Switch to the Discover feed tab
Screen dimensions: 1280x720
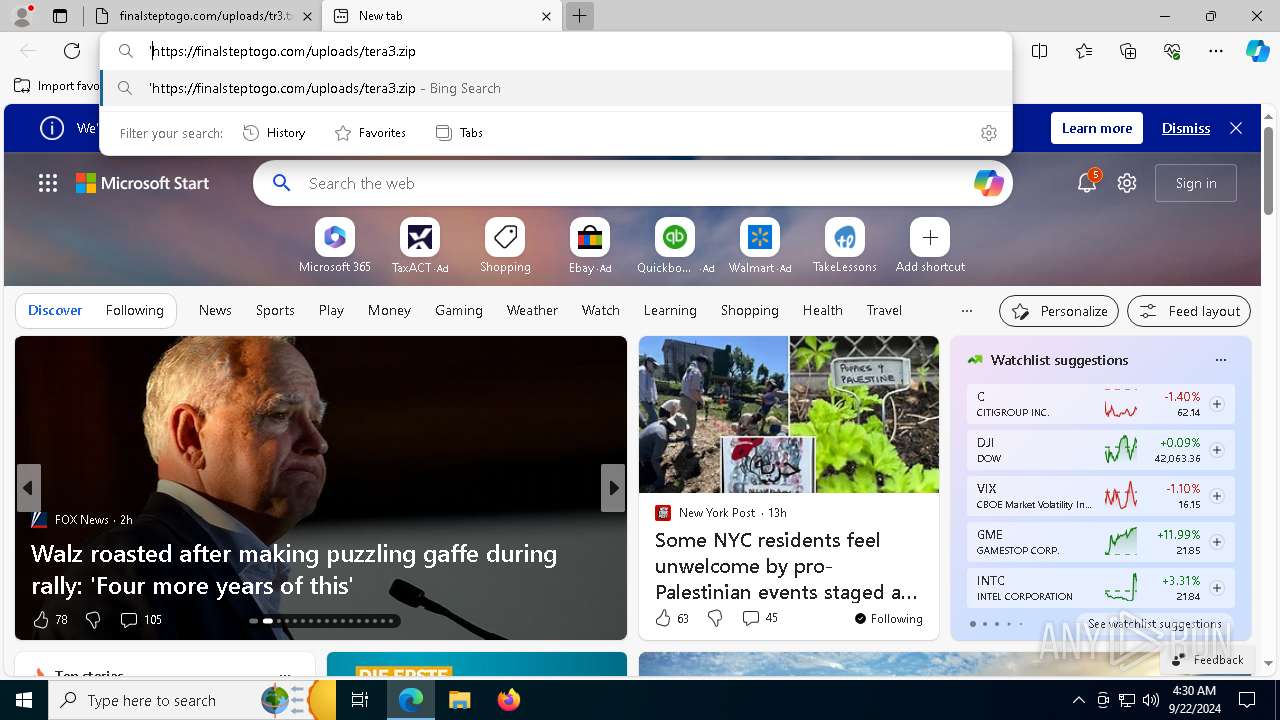click(x=55, y=310)
